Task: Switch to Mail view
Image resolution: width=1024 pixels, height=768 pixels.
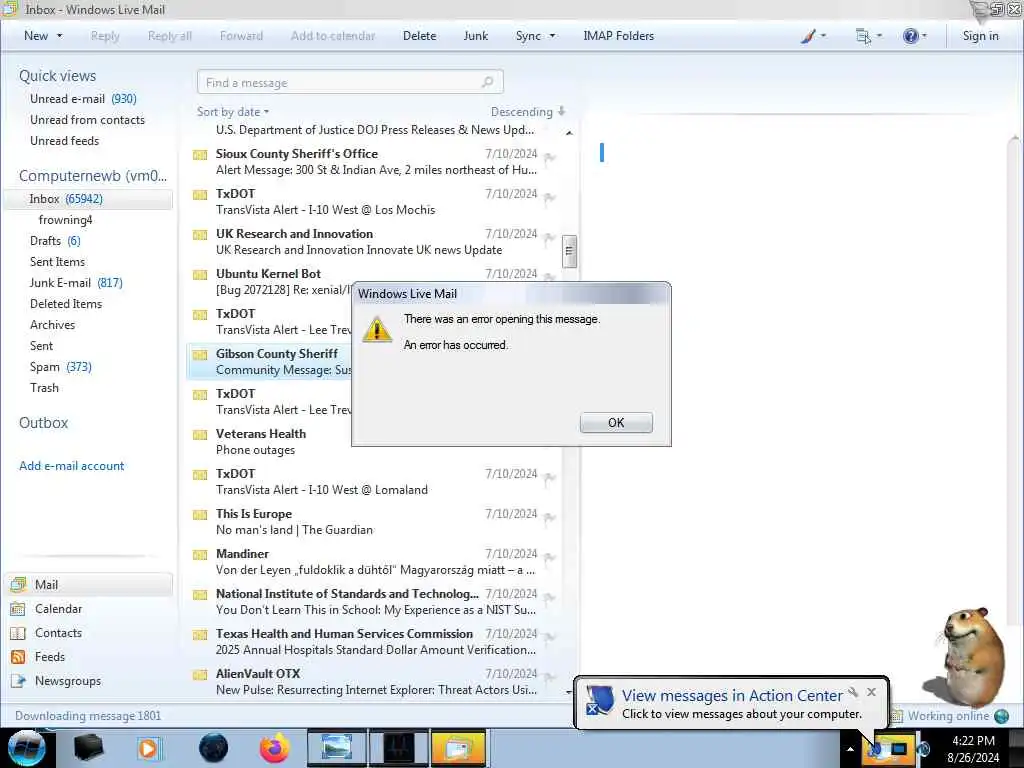Action: 88,584
